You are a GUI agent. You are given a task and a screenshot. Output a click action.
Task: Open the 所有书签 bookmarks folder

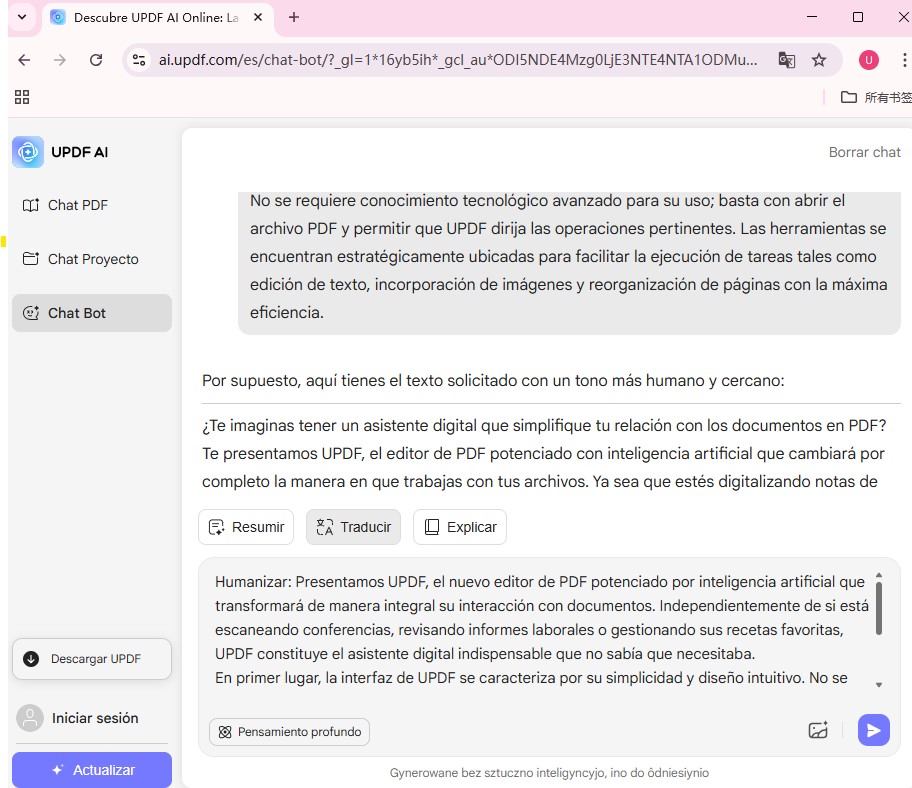(876, 97)
